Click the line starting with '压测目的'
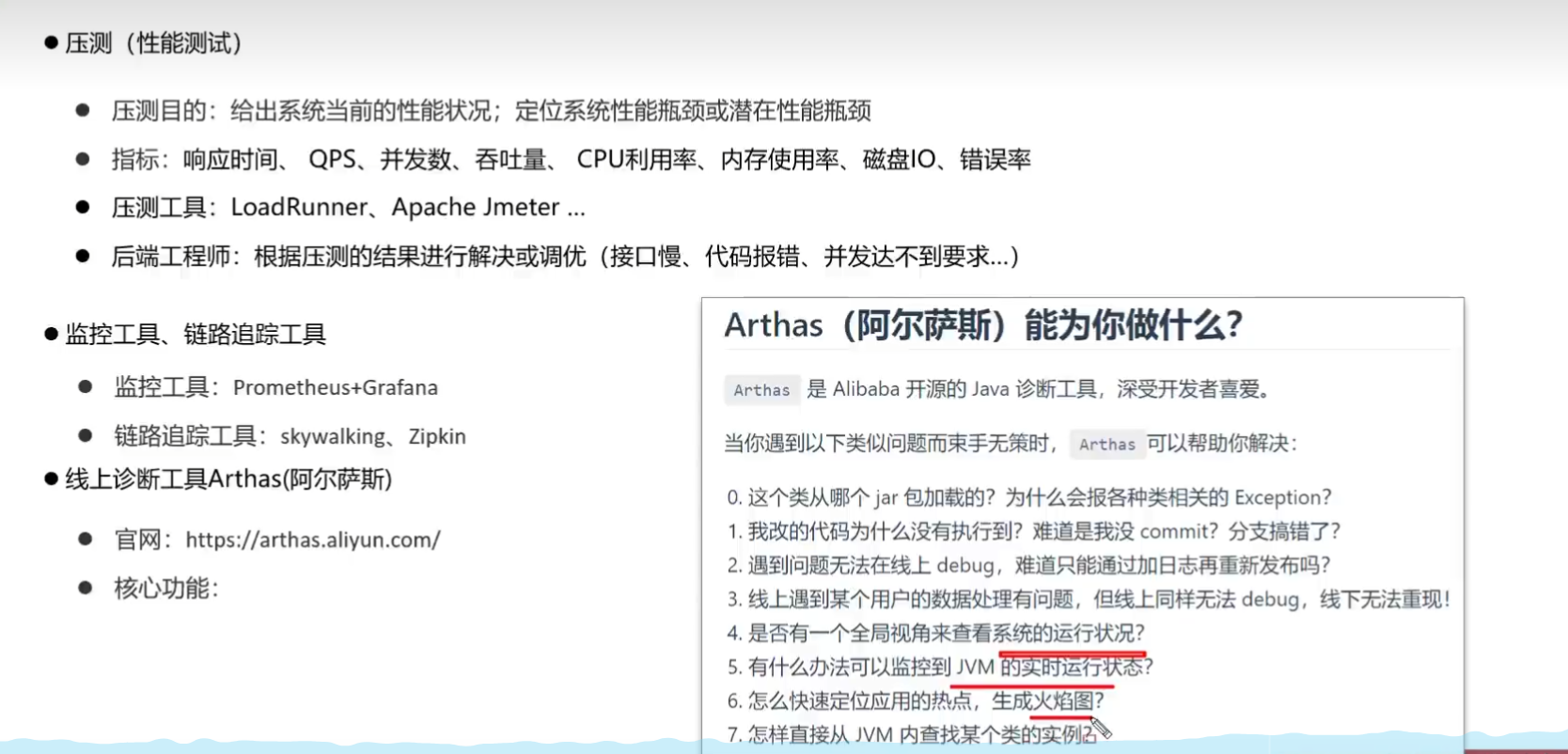The image size is (1568, 754). (491, 111)
